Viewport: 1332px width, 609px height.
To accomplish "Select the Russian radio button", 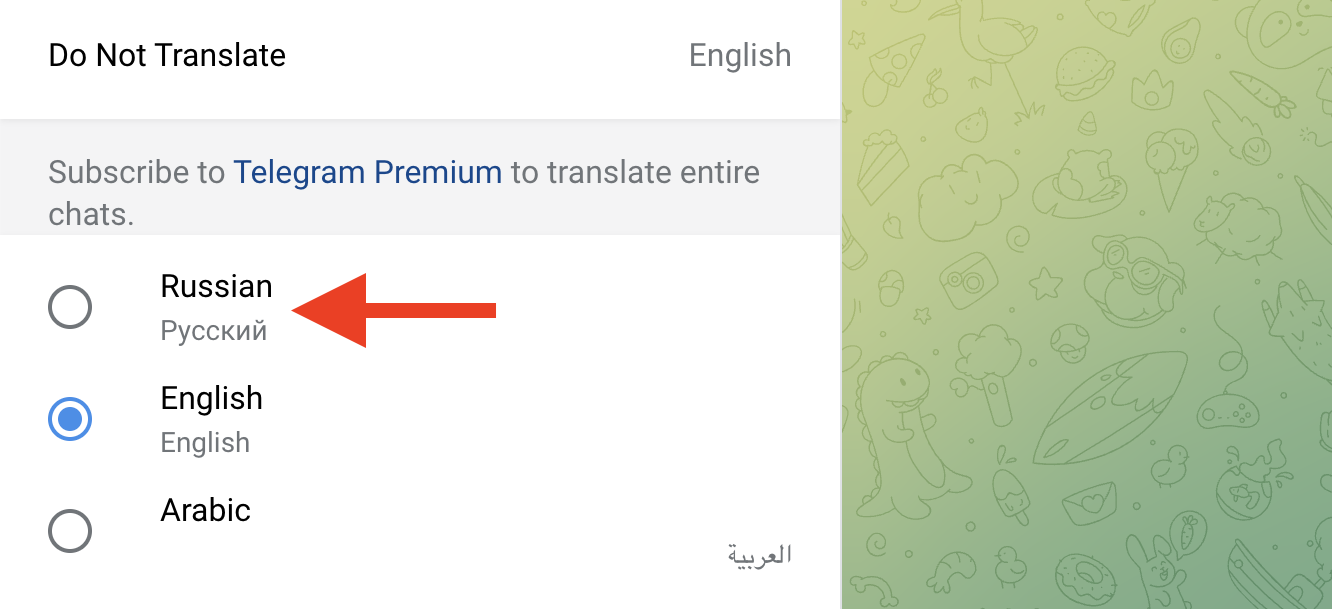I will [70, 307].
